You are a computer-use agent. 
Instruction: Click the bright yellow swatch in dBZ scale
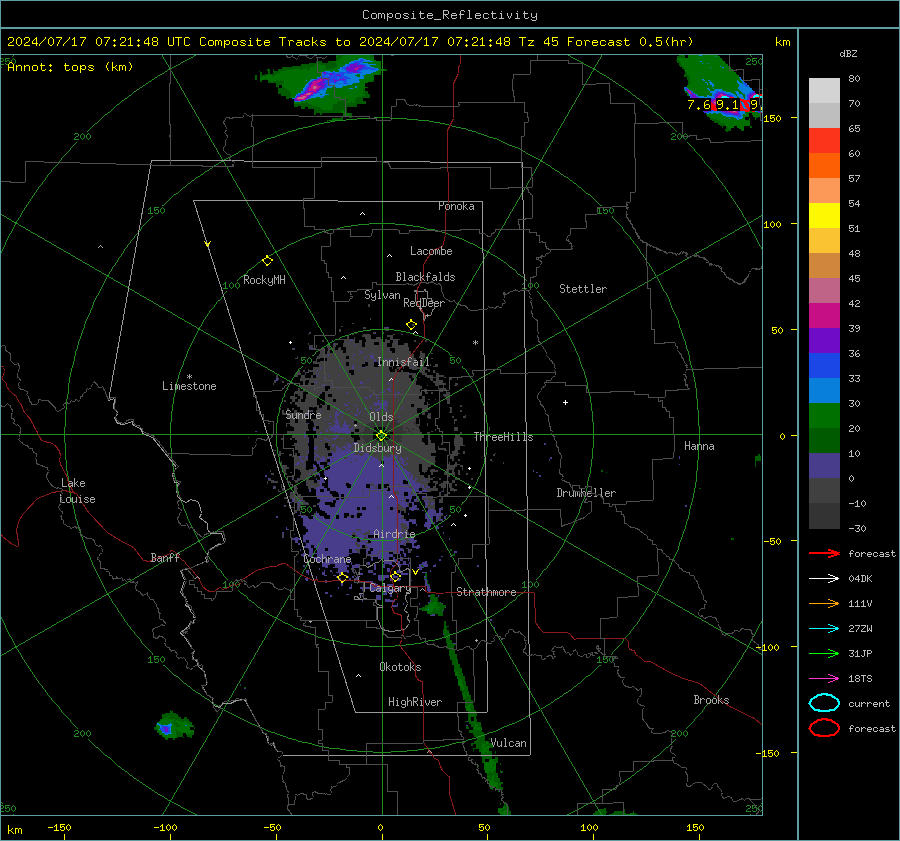[x=824, y=216]
